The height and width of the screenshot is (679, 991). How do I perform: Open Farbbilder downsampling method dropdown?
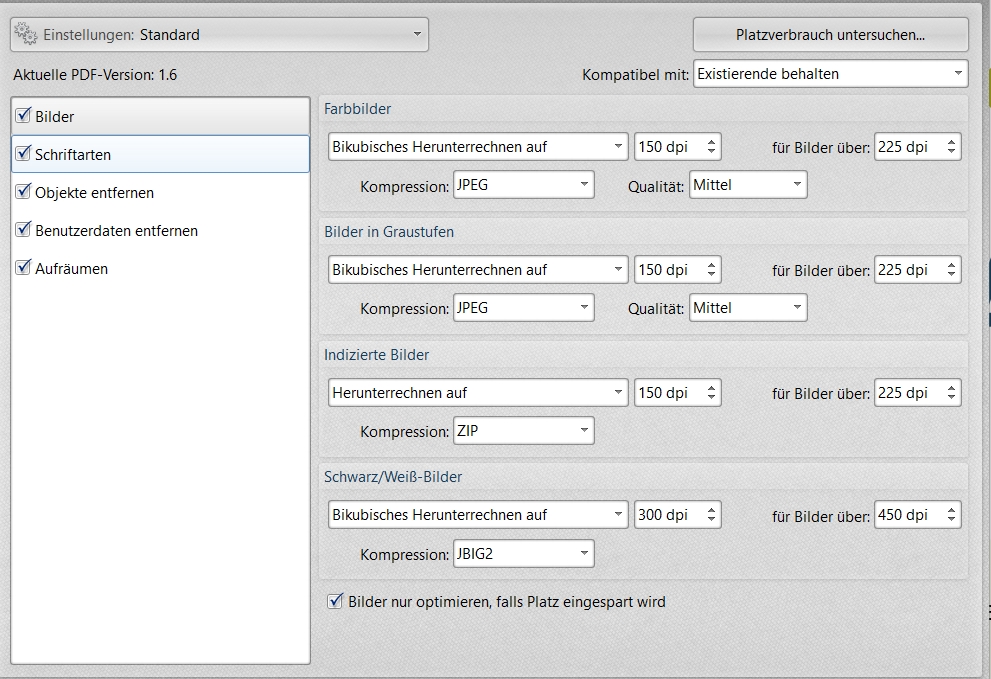(478, 147)
